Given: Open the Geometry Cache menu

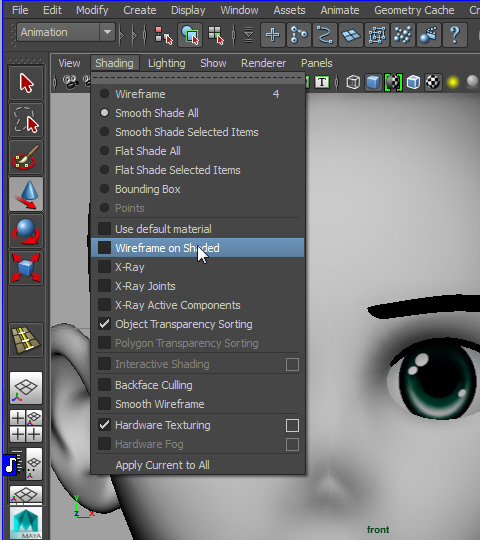Looking at the screenshot, I should click(414, 10).
